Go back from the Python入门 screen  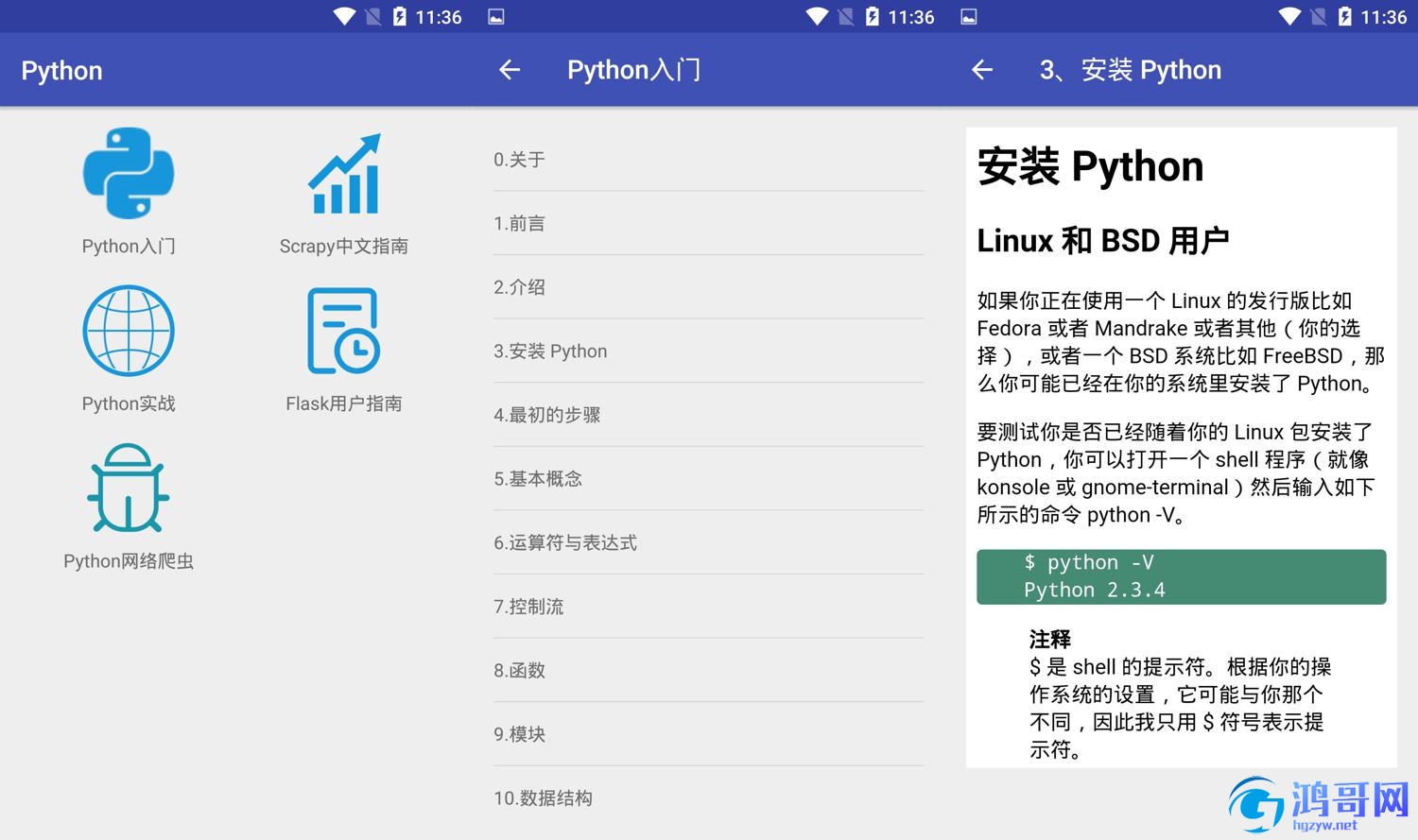click(x=510, y=70)
